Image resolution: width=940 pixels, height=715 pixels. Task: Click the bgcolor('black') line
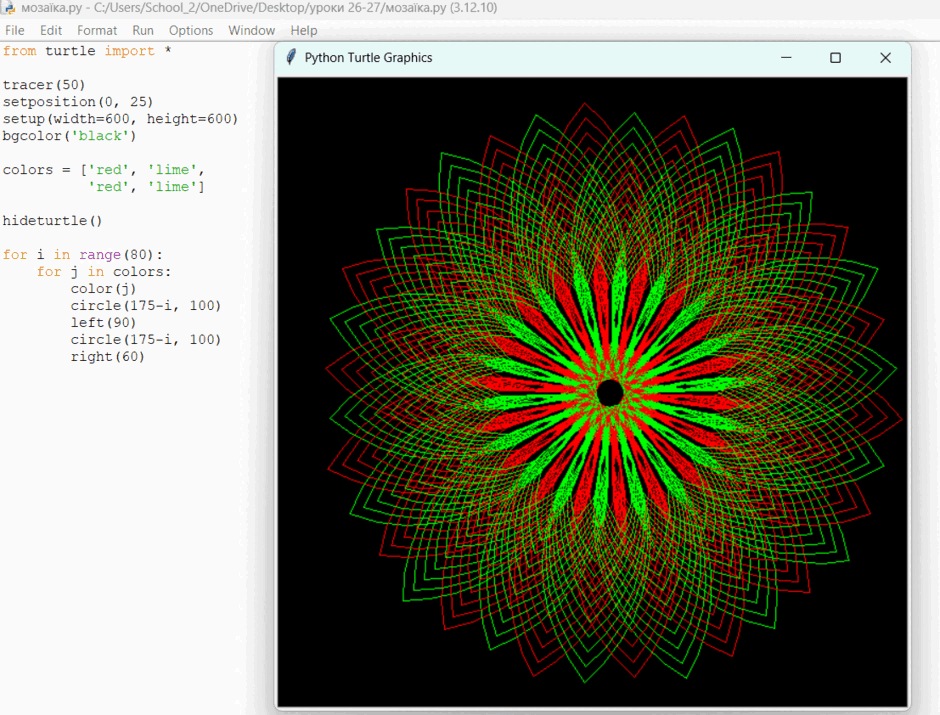click(70, 136)
